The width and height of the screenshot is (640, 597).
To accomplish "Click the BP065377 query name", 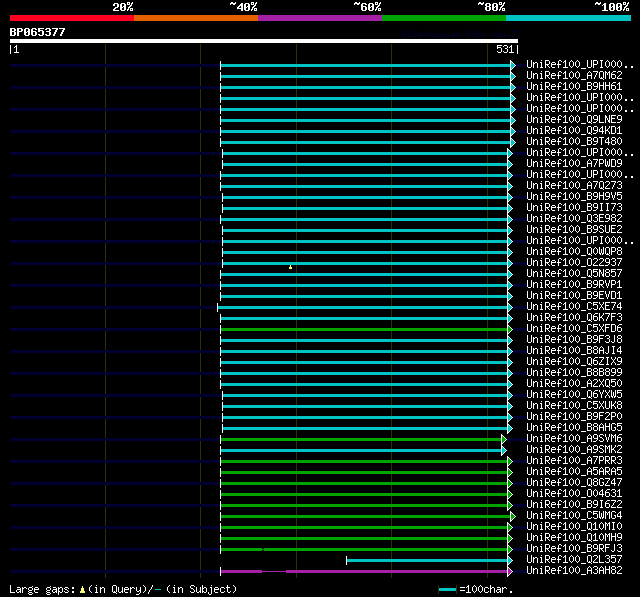I will (37, 32).
